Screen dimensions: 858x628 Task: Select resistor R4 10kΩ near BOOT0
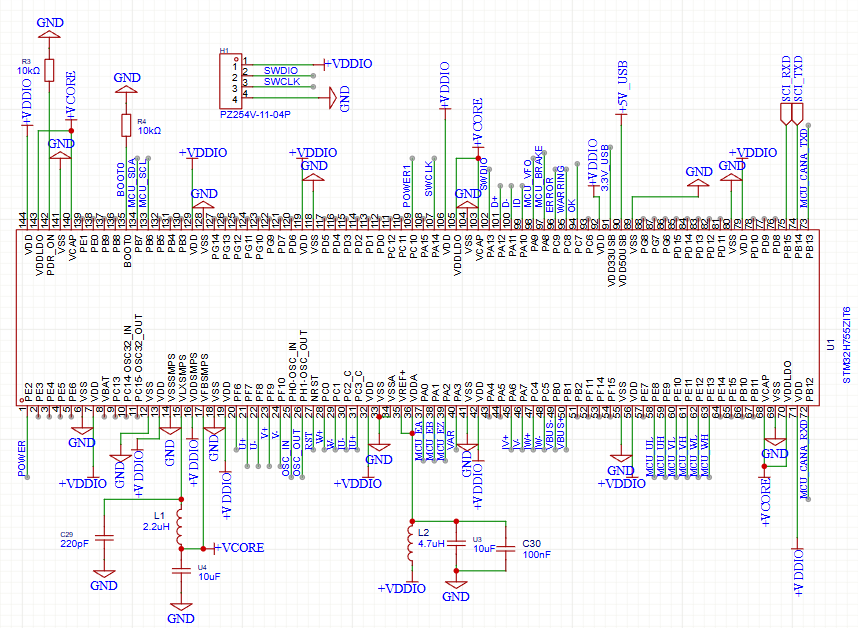[x=125, y=125]
